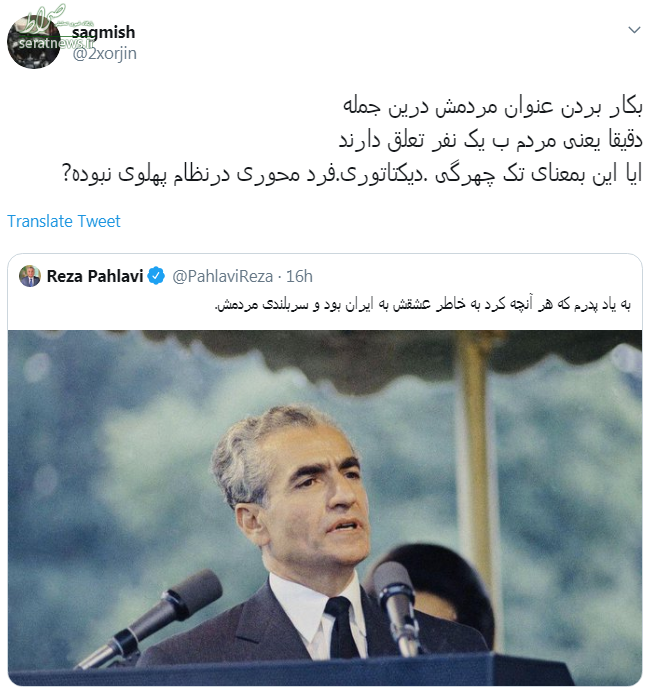Select the first line of the main tweet

(x=492, y=107)
